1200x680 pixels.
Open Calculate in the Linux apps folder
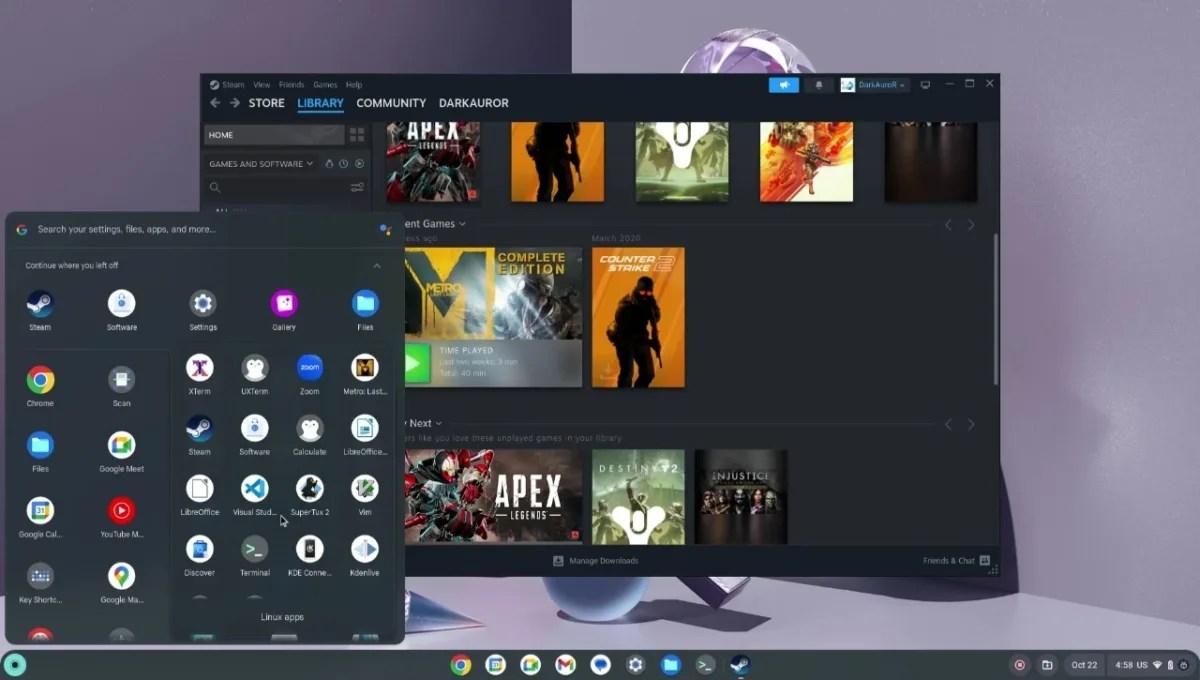click(310, 428)
